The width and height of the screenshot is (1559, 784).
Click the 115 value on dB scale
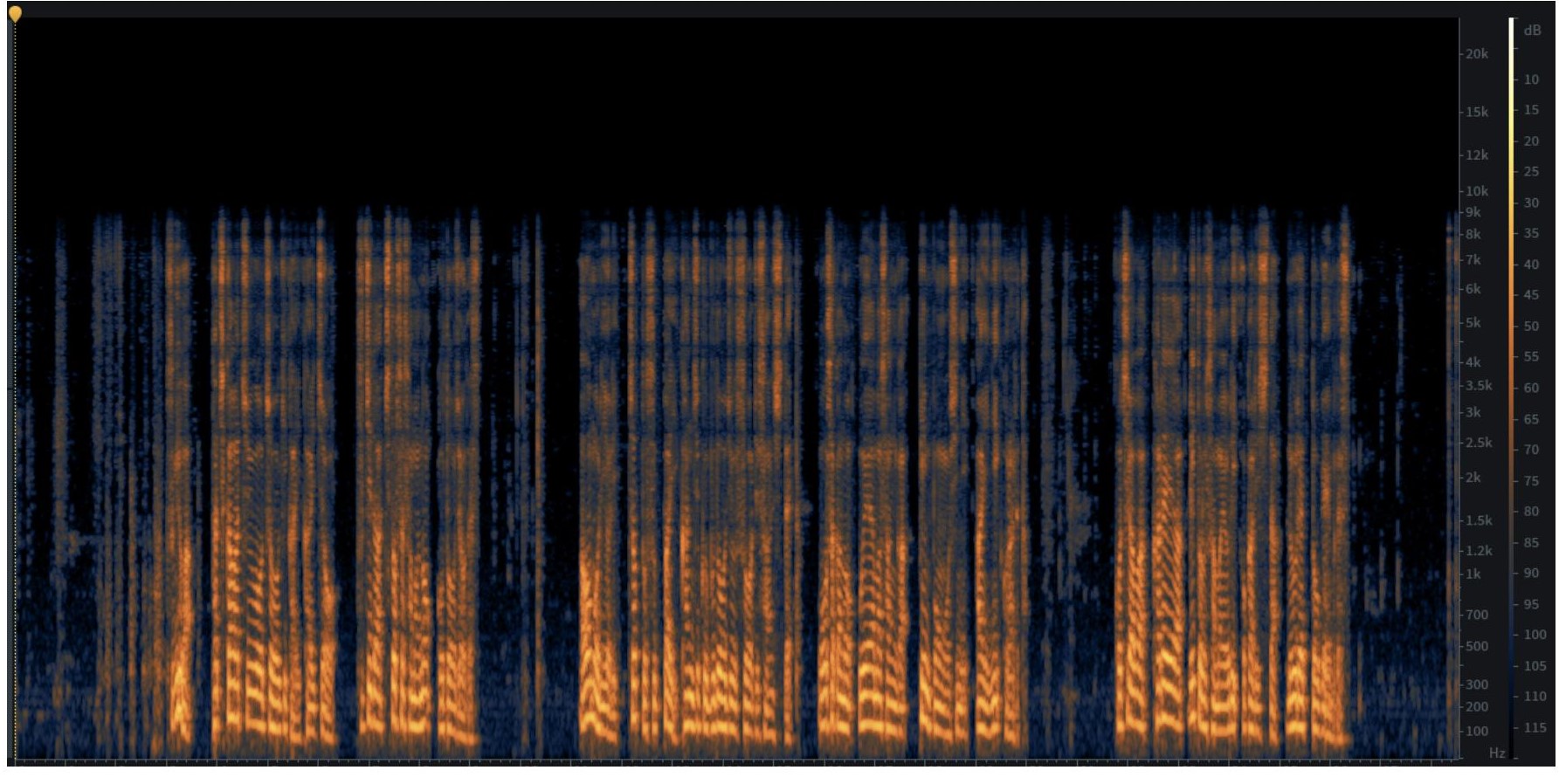(x=1535, y=727)
